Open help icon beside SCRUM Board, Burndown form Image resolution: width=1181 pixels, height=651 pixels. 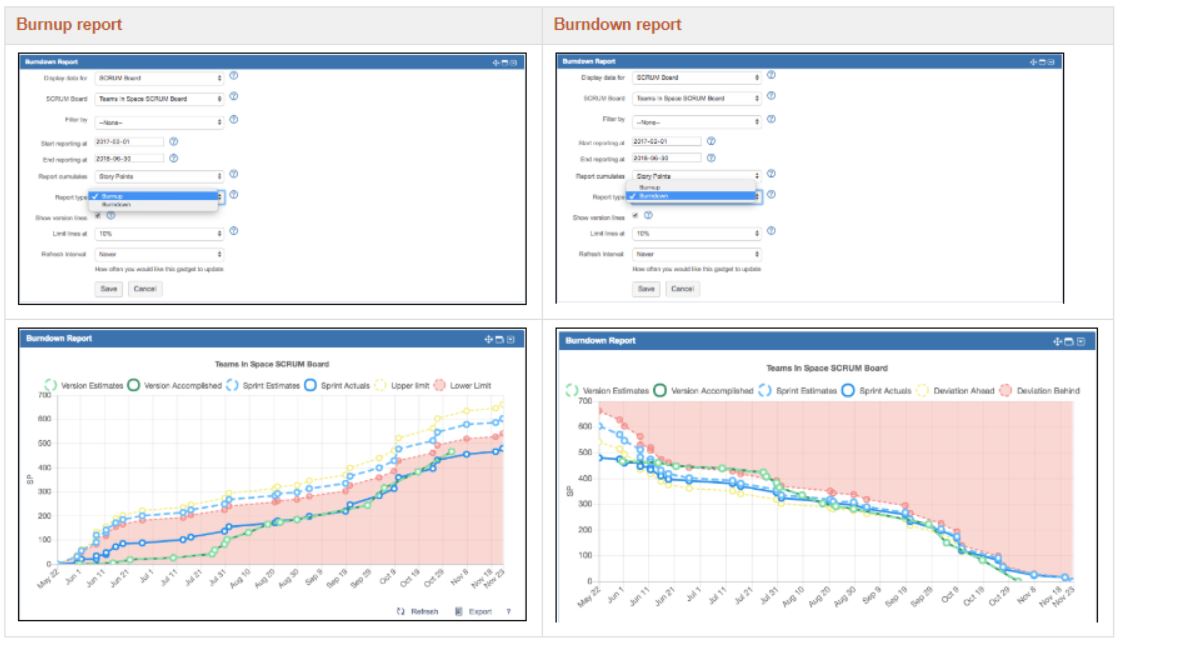(x=771, y=96)
